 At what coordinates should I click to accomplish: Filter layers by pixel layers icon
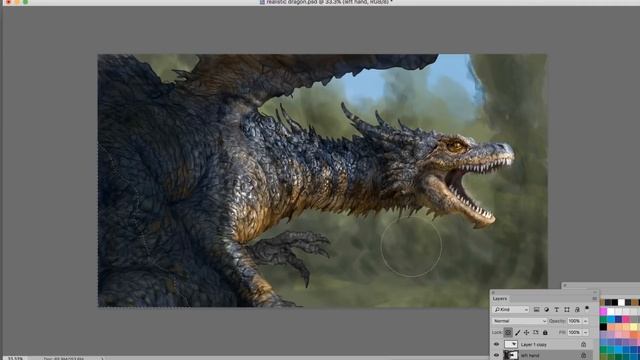[536, 310]
